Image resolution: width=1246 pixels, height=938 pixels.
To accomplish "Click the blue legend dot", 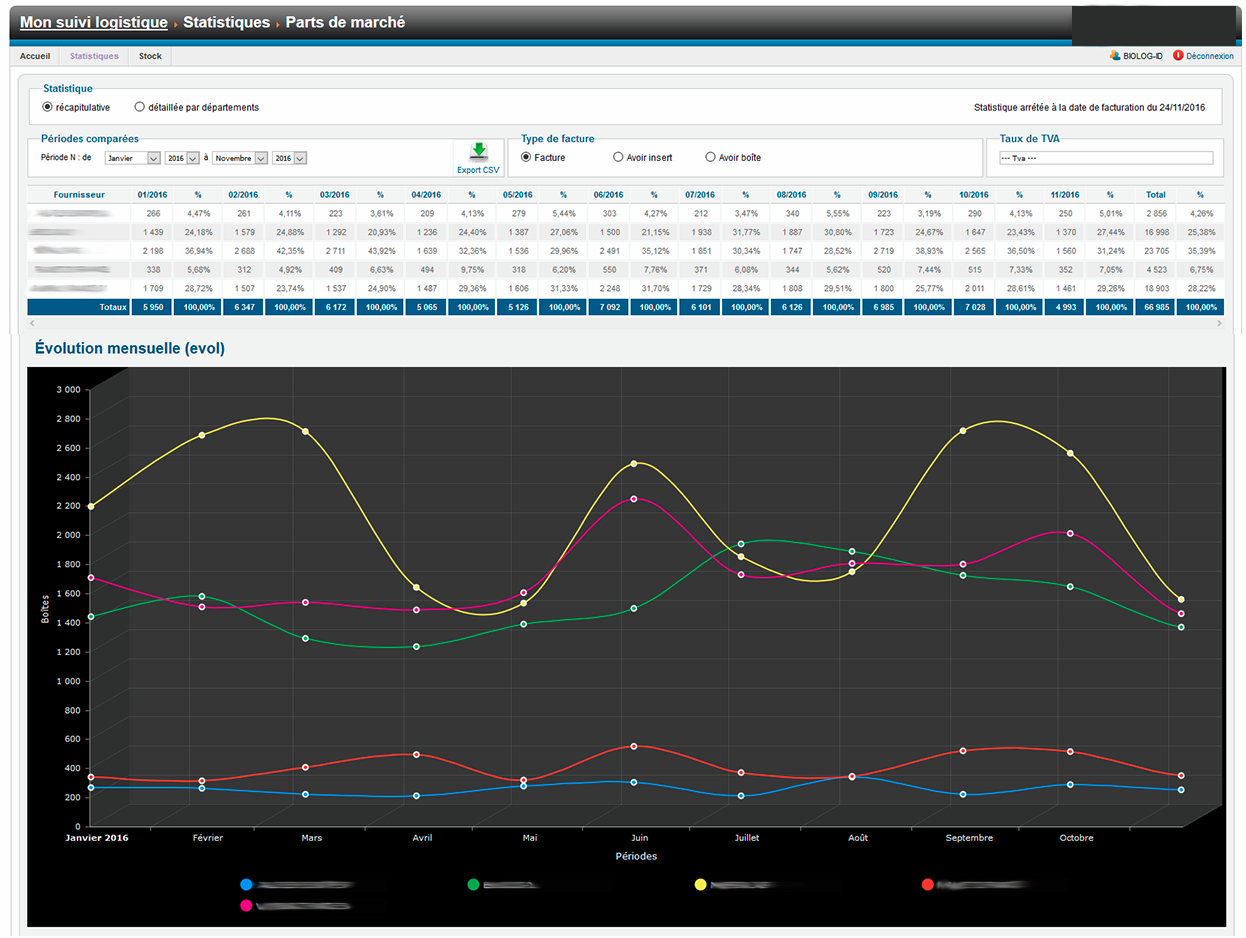I will pos(246,884).
